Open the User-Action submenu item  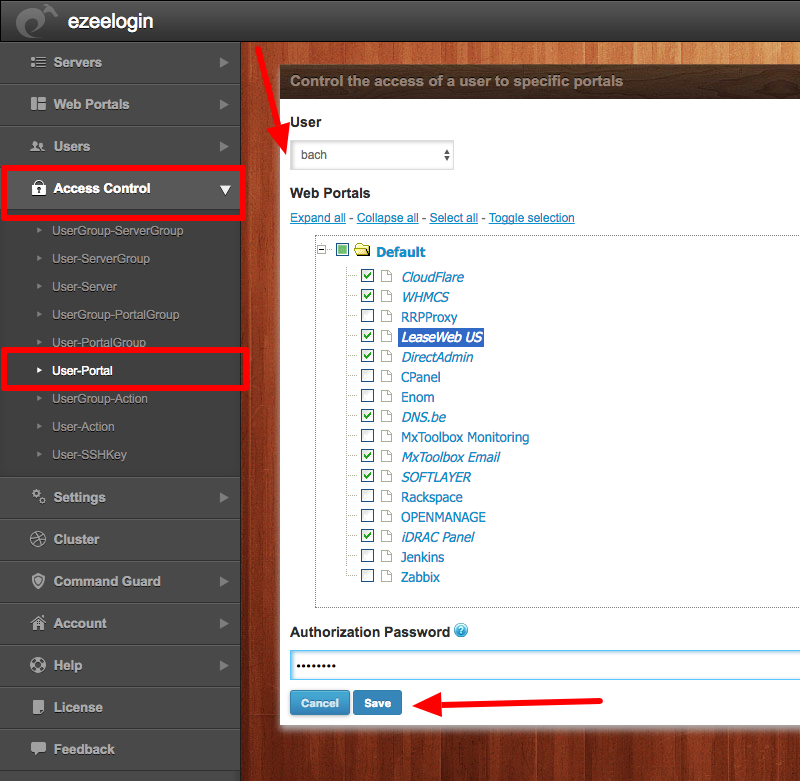click(83, 426)
